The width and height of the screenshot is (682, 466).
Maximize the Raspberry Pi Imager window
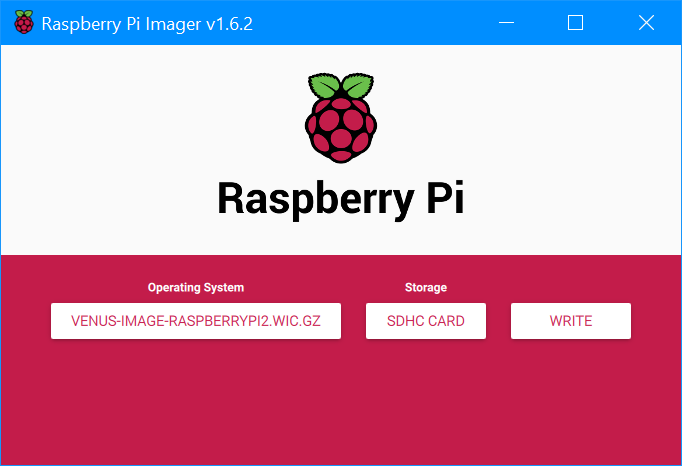tap(575, 23)
